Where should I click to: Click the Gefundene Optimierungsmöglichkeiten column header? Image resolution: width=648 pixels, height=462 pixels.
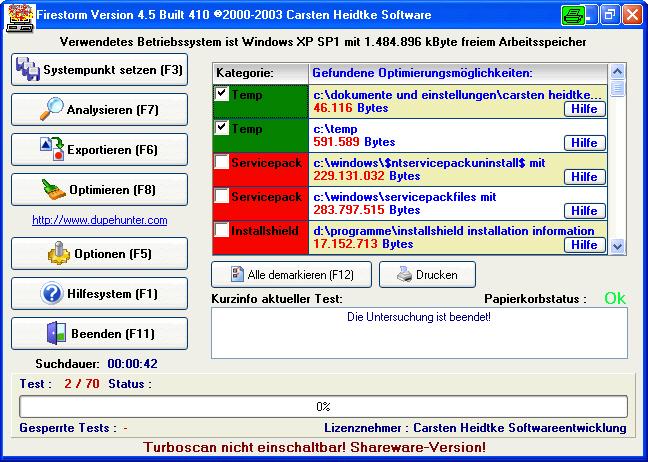click(458, 73)
